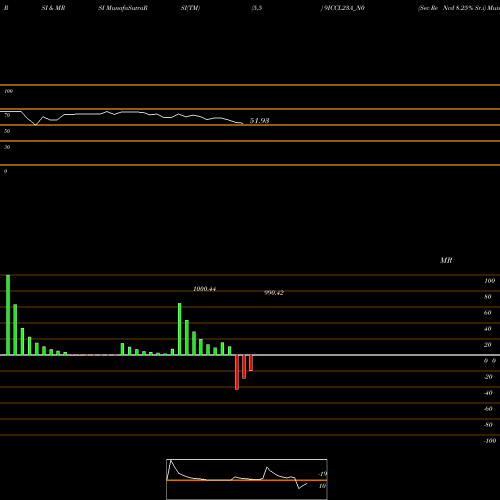Select the 999.42 price label
Image resolution: width=500 pixels, height=500 pixels.
tap(274, 293)
